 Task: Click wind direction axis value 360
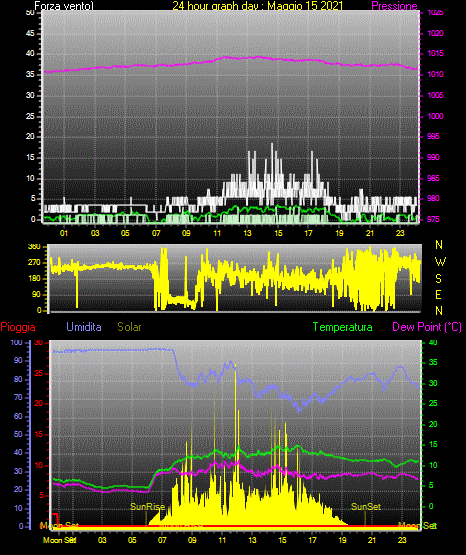click(x=34, y=247)
